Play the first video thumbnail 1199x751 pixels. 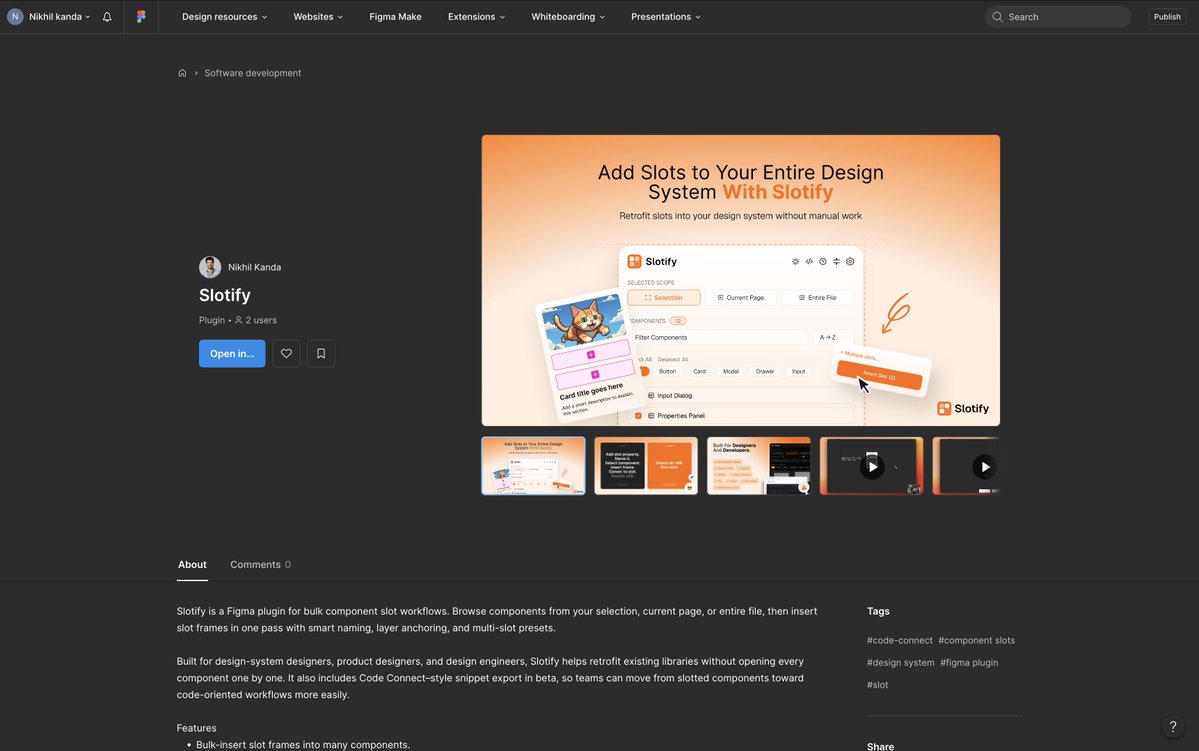(872, 466)
